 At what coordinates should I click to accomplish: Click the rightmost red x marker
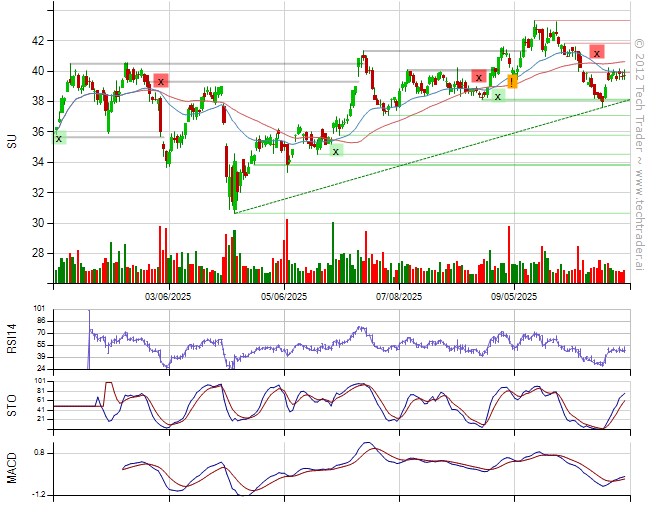(597, 52)
